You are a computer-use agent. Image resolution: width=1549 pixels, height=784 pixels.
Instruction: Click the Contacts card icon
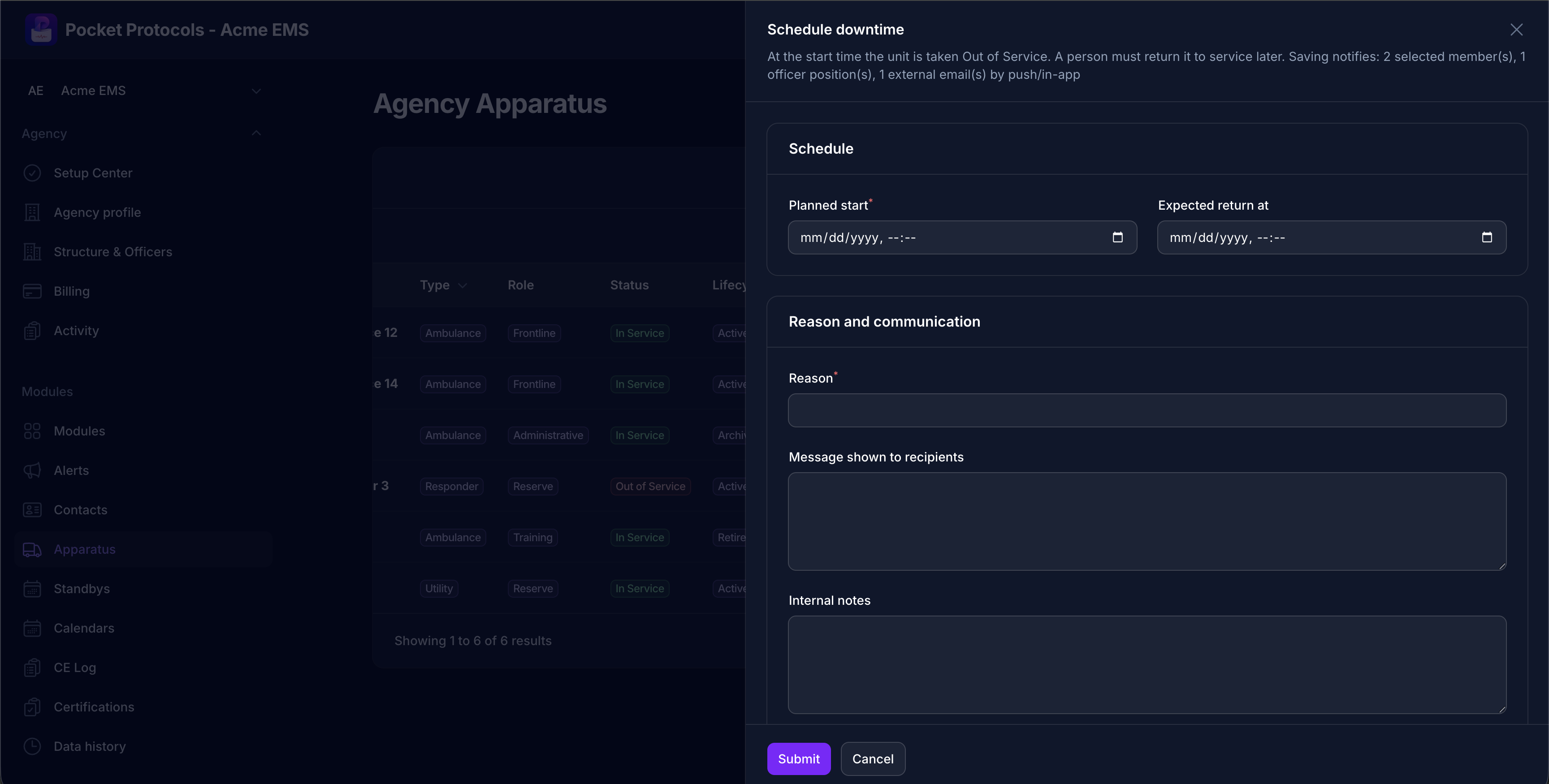32,510
